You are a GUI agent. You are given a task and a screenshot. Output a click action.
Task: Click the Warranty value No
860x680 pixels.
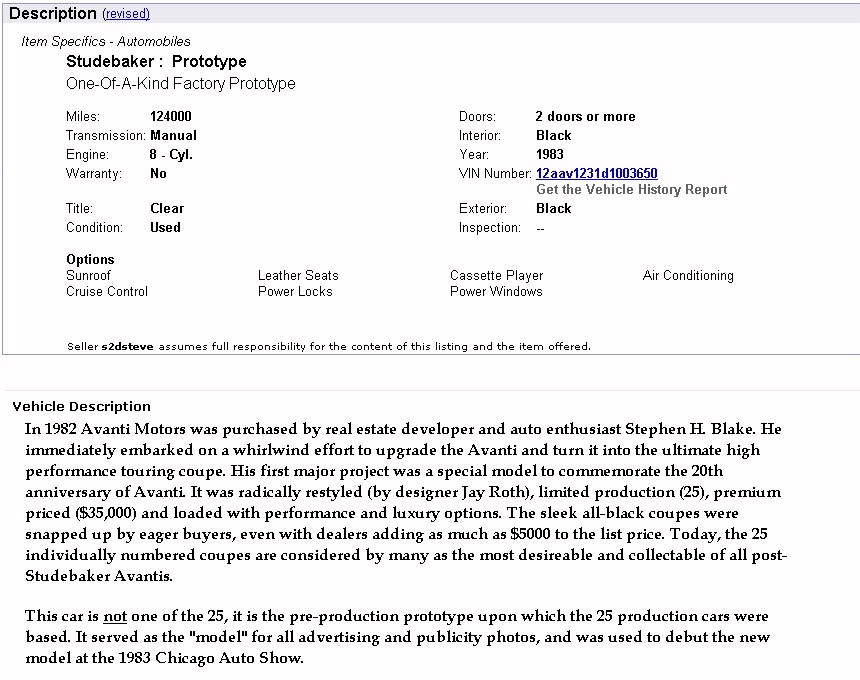[158, 174]
